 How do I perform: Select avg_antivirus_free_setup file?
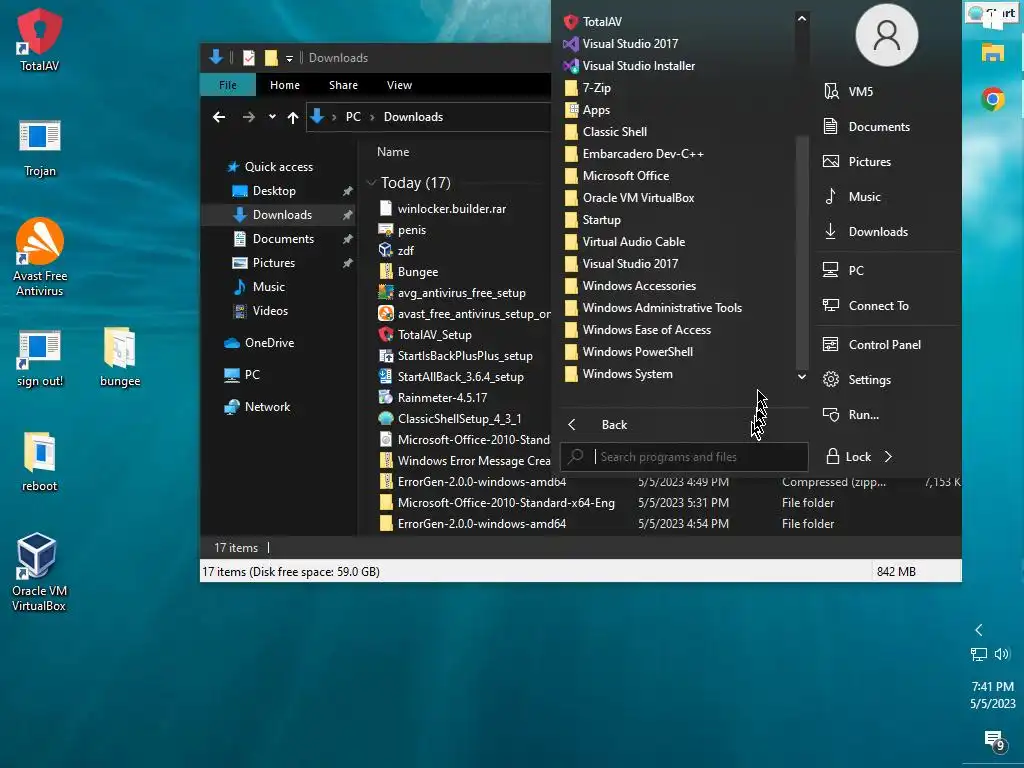(x=462, y=293)
